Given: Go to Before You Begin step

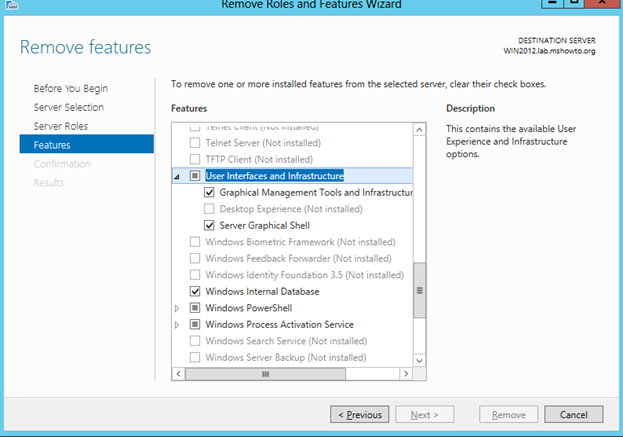Looking at the screenshot, I should pos(71,89).
